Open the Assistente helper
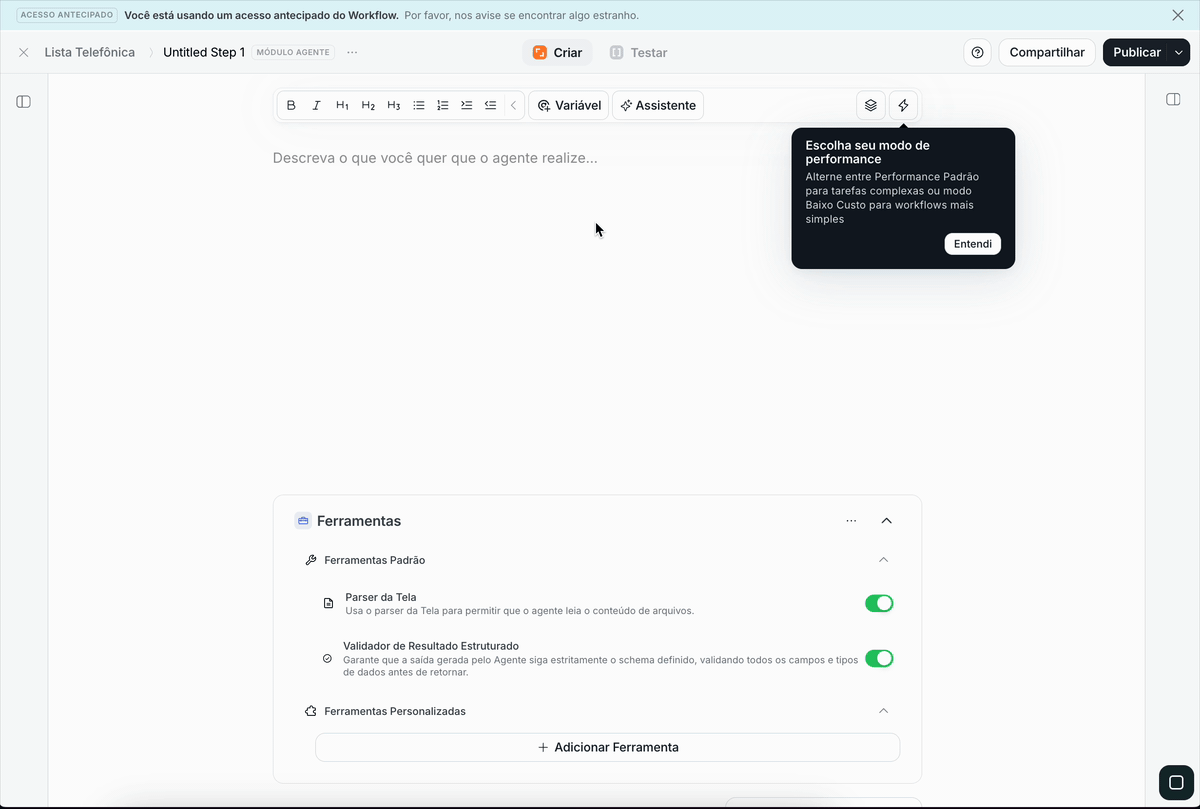Viewport: 1200px width, 809px height. coord(658,105)
